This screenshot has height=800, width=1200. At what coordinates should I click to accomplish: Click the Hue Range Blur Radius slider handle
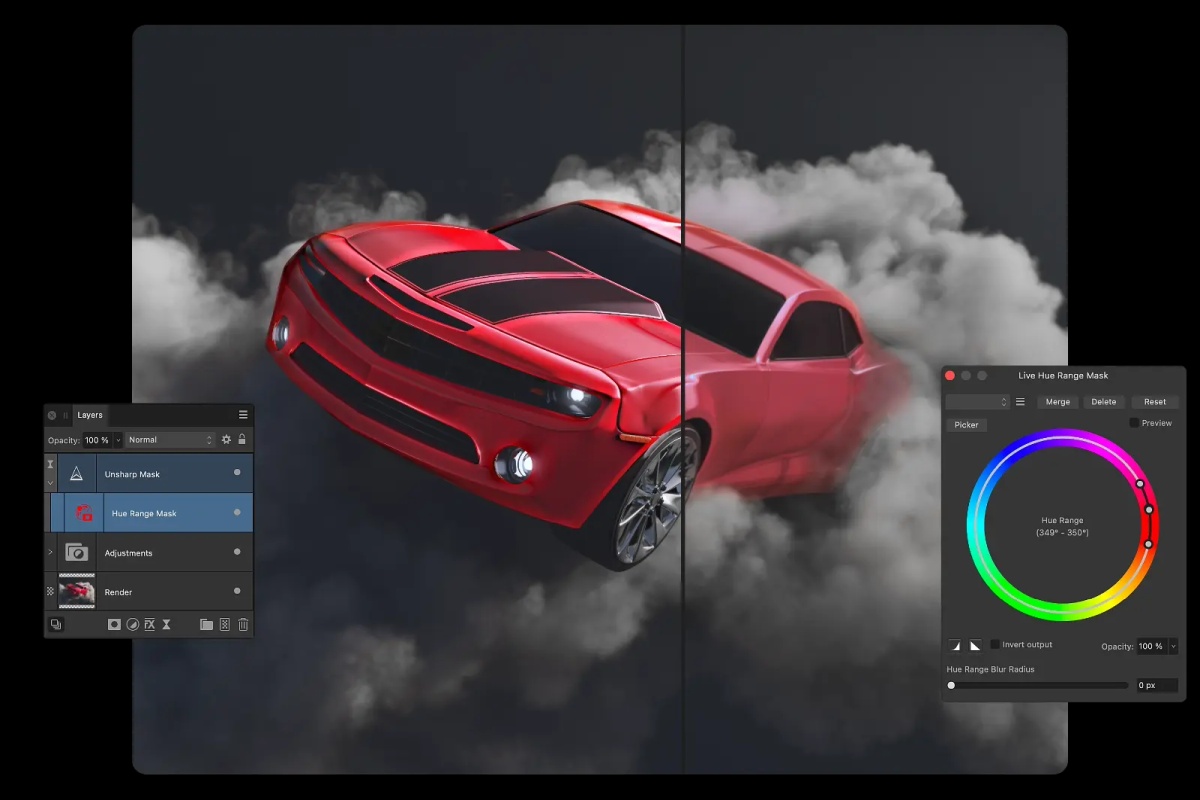[x=951, y=686]
